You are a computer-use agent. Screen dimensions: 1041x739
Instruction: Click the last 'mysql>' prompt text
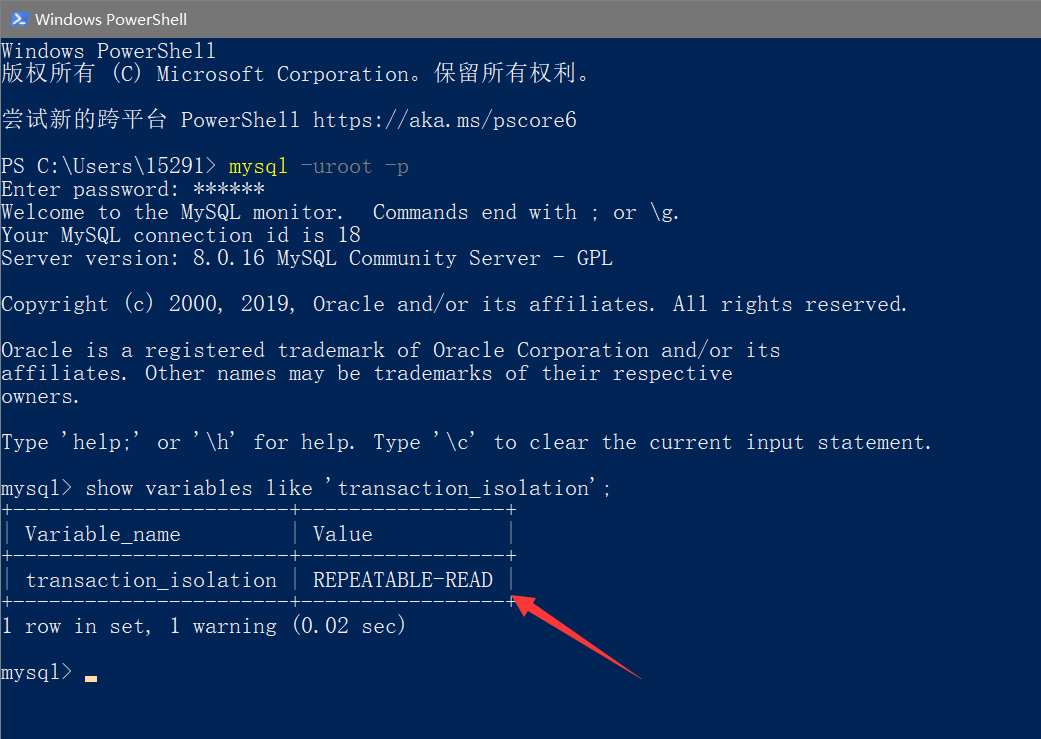pyautogui.click(x=37, y=672)
